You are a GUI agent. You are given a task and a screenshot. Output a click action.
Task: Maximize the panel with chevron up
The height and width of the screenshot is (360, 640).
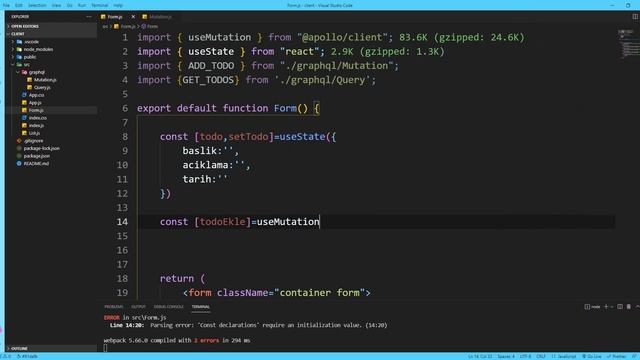tap(637, 307)
